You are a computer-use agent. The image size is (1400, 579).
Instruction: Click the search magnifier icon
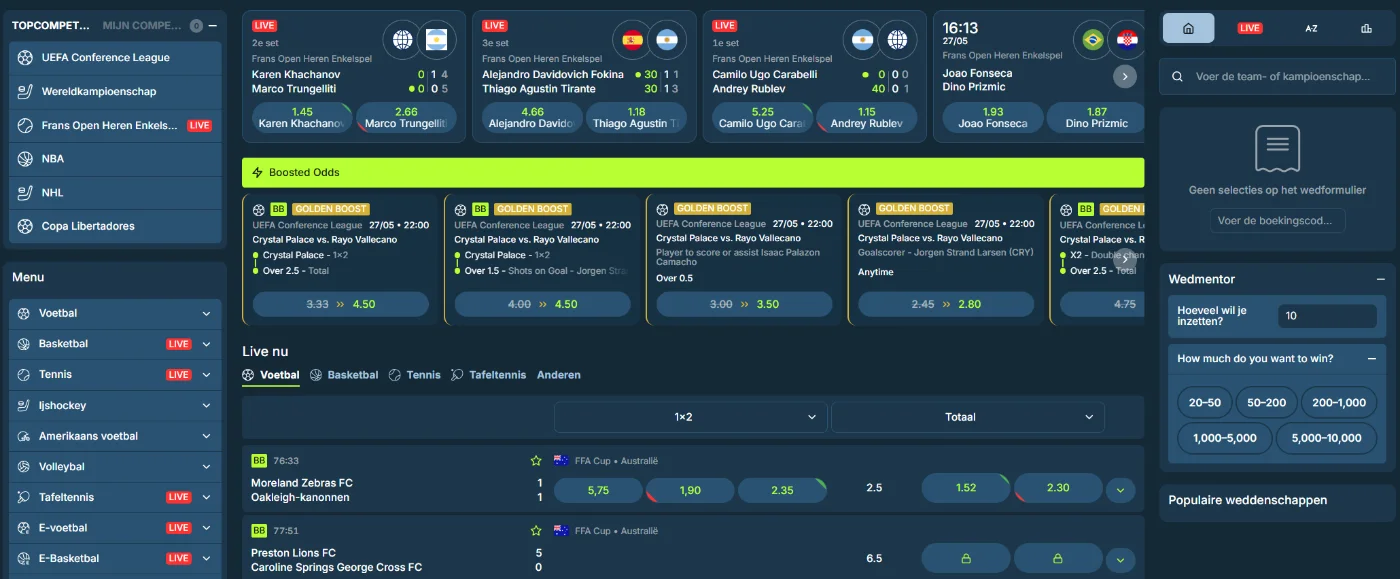coord(1175,76)
